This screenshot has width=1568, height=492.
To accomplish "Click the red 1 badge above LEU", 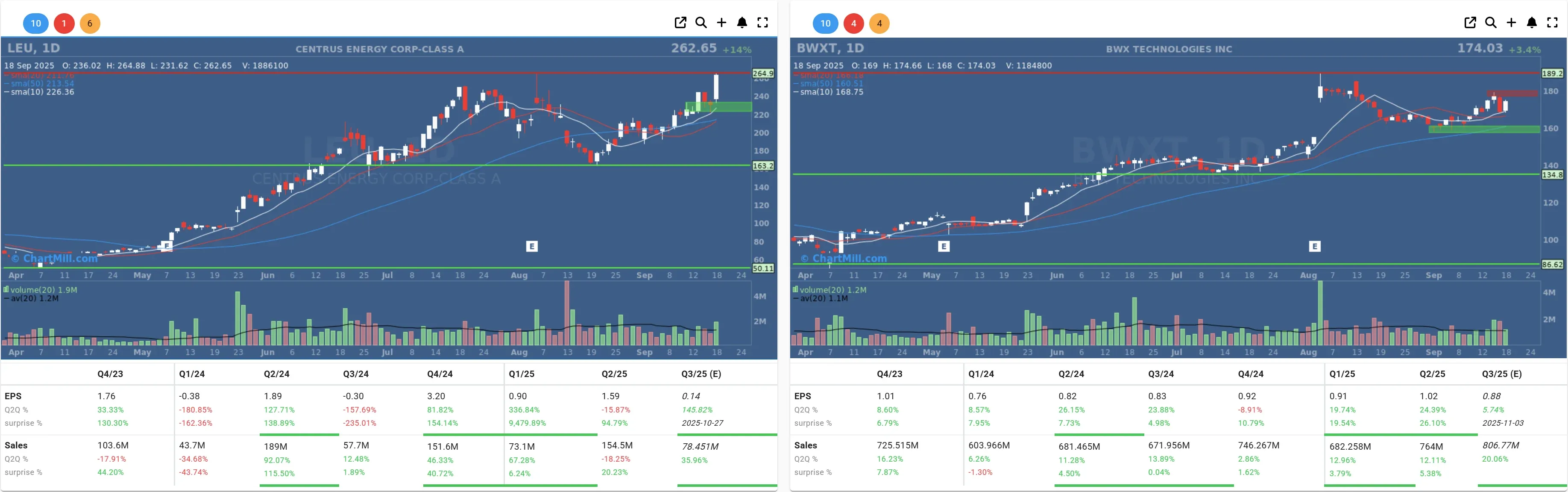I will click(64, 23).
